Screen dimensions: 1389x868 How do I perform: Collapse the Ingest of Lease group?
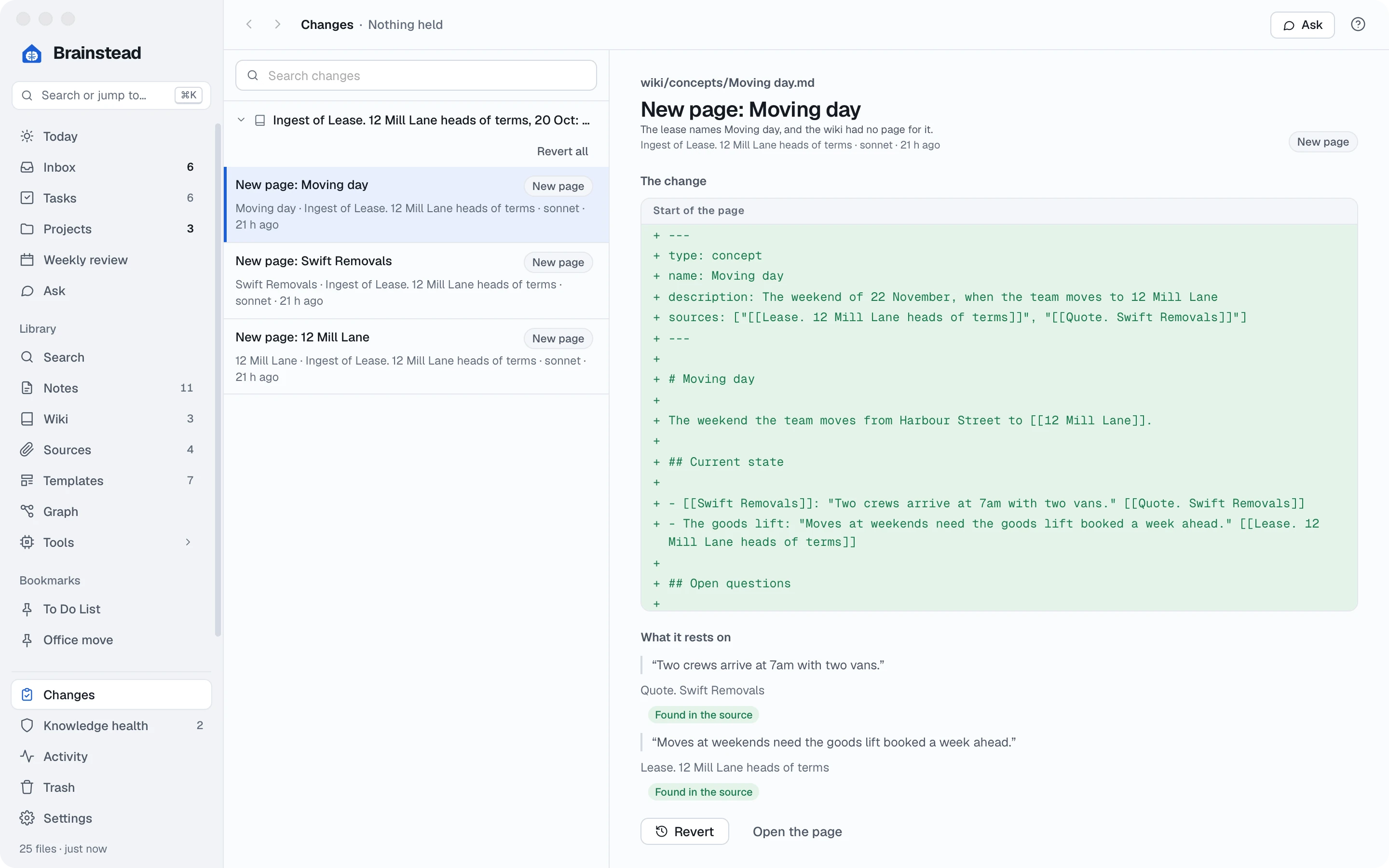241,120
